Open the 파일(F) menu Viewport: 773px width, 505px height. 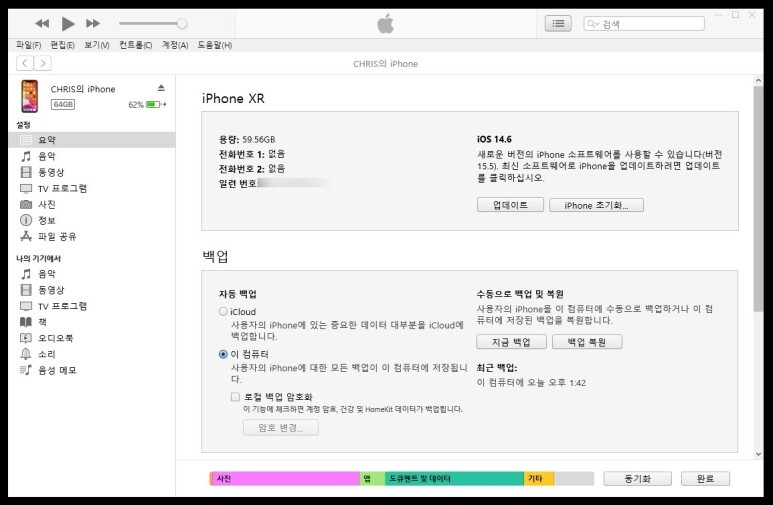pos(29,45)
